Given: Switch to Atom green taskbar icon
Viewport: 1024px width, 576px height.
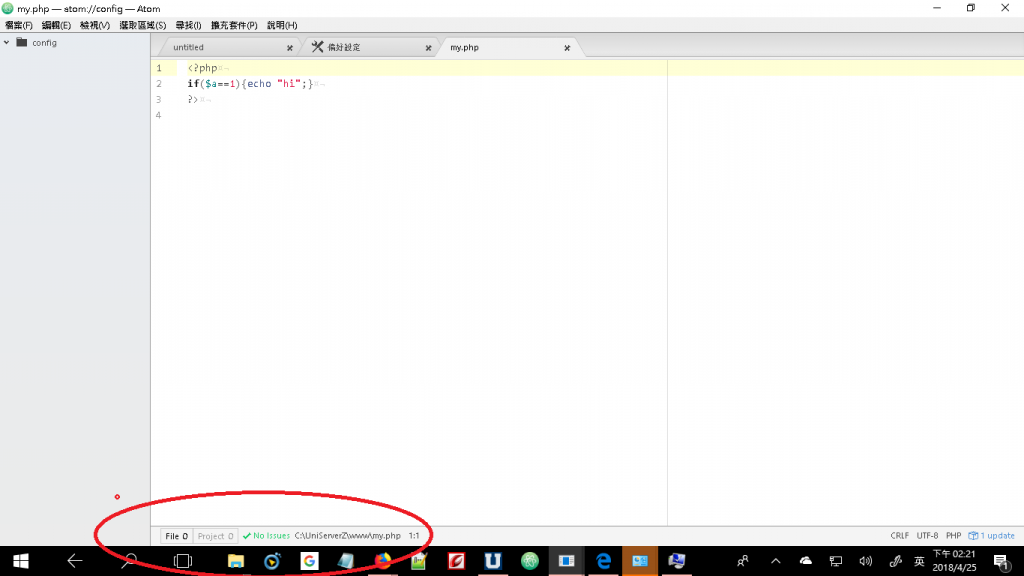Looking at the screenshot, I should [530, 561].
